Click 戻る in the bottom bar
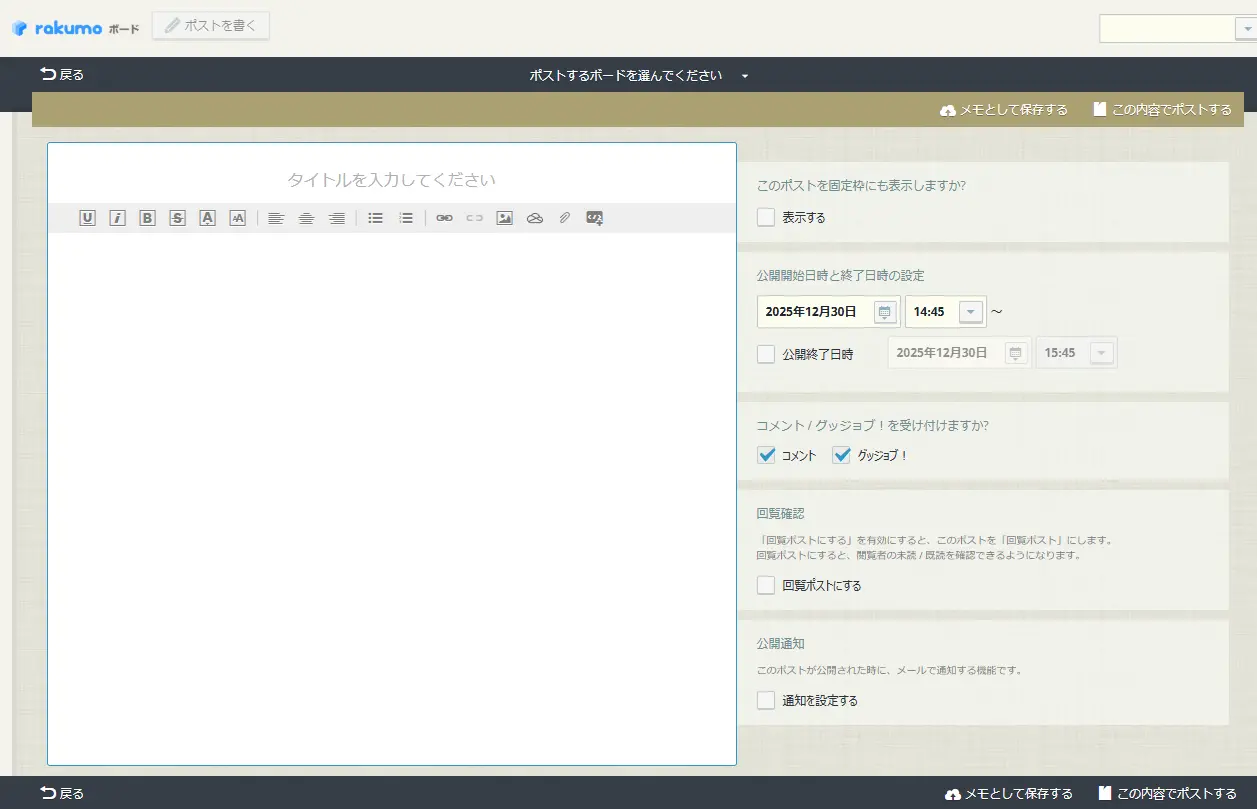1257x809 pixels. (62, 793)
